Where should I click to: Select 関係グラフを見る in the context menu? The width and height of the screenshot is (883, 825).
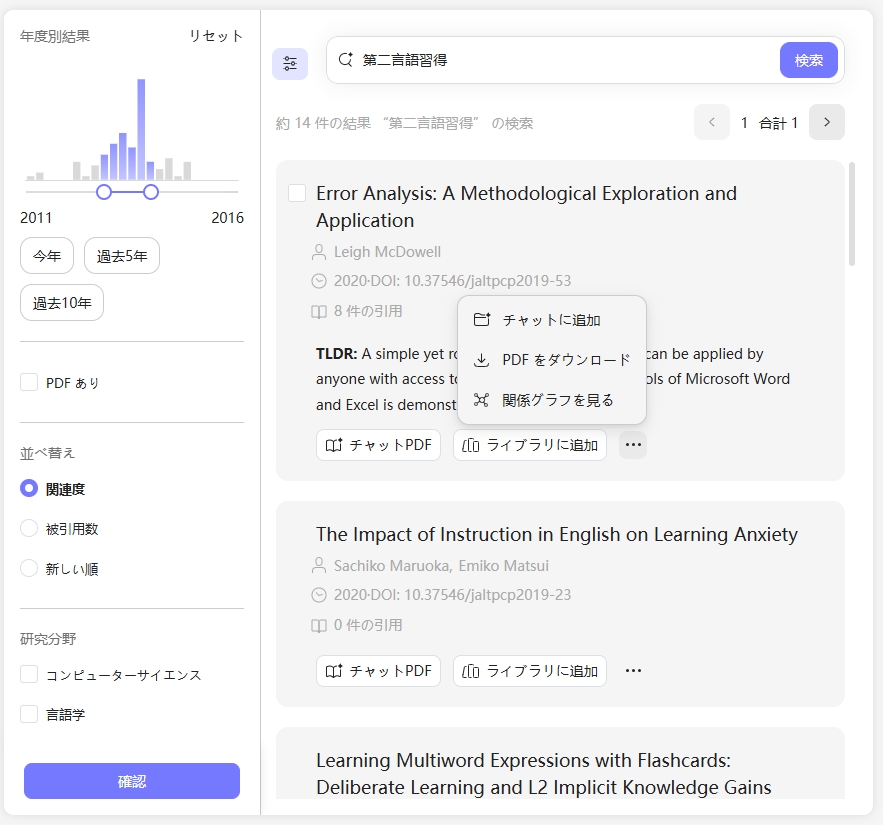pos(549,398)
